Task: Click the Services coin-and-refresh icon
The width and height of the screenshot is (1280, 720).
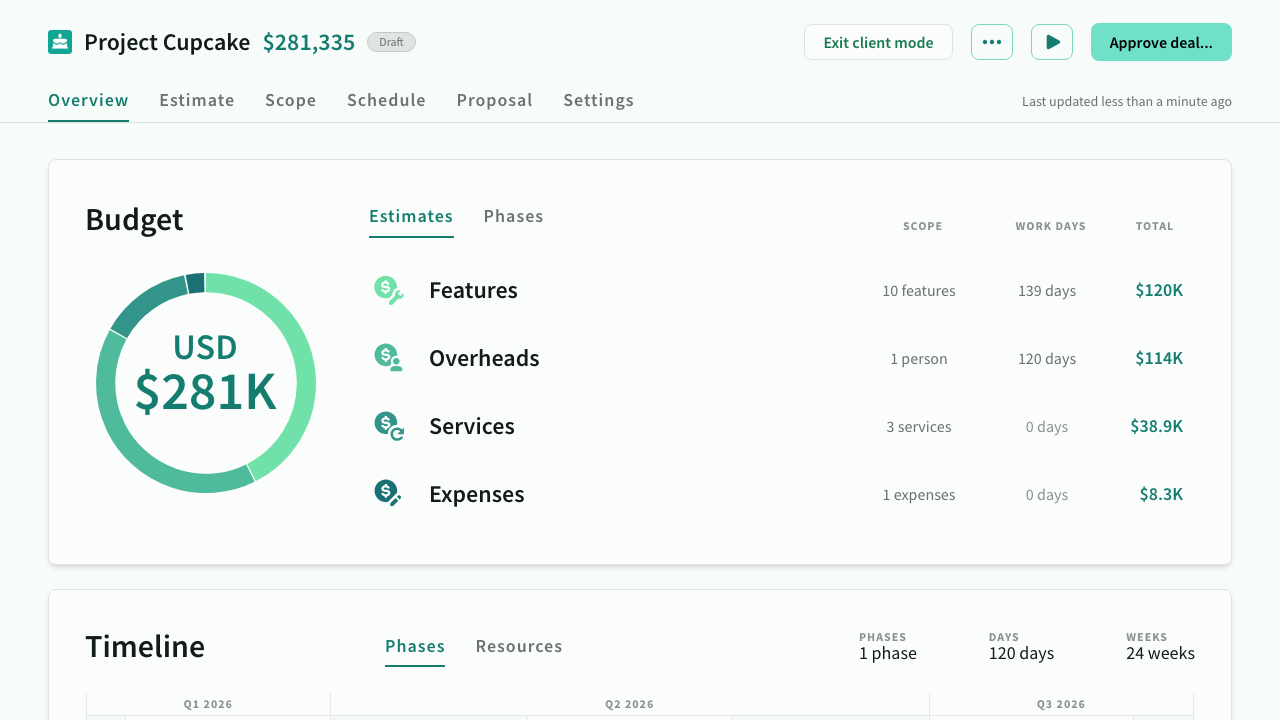Action: [x=388, y=425]
